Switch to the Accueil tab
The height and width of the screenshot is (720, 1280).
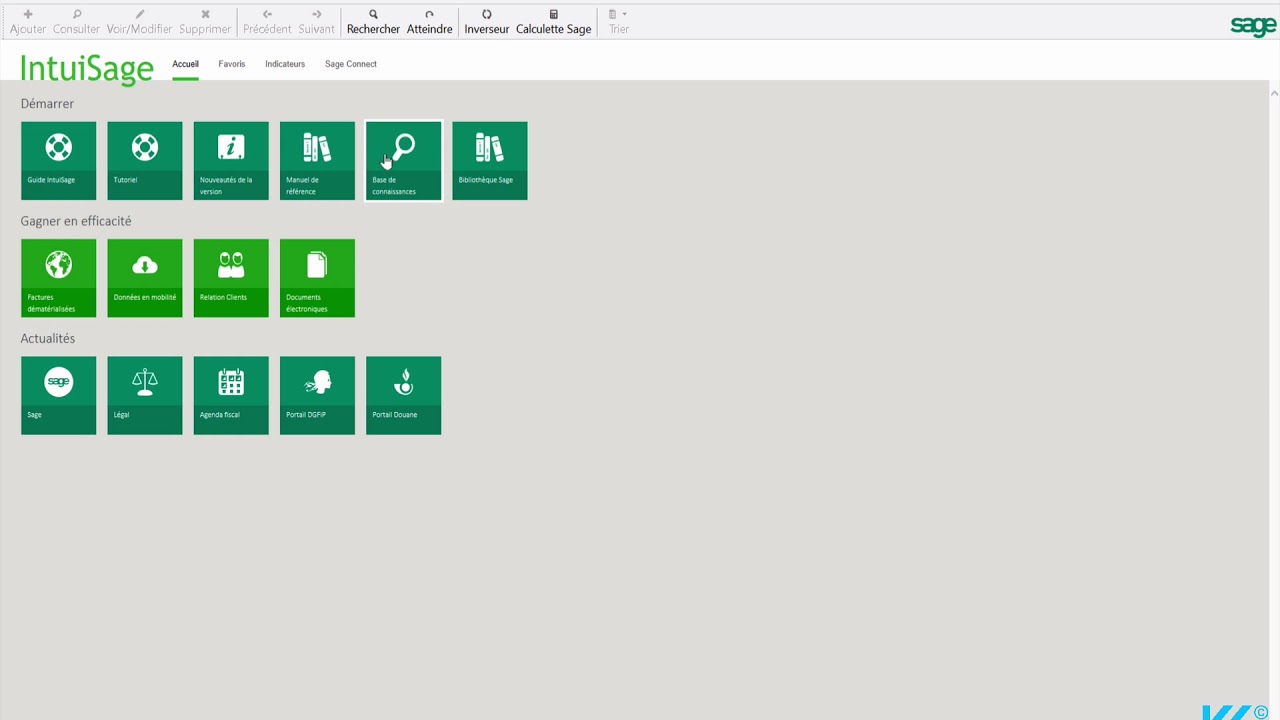click(x=185, y=64)
